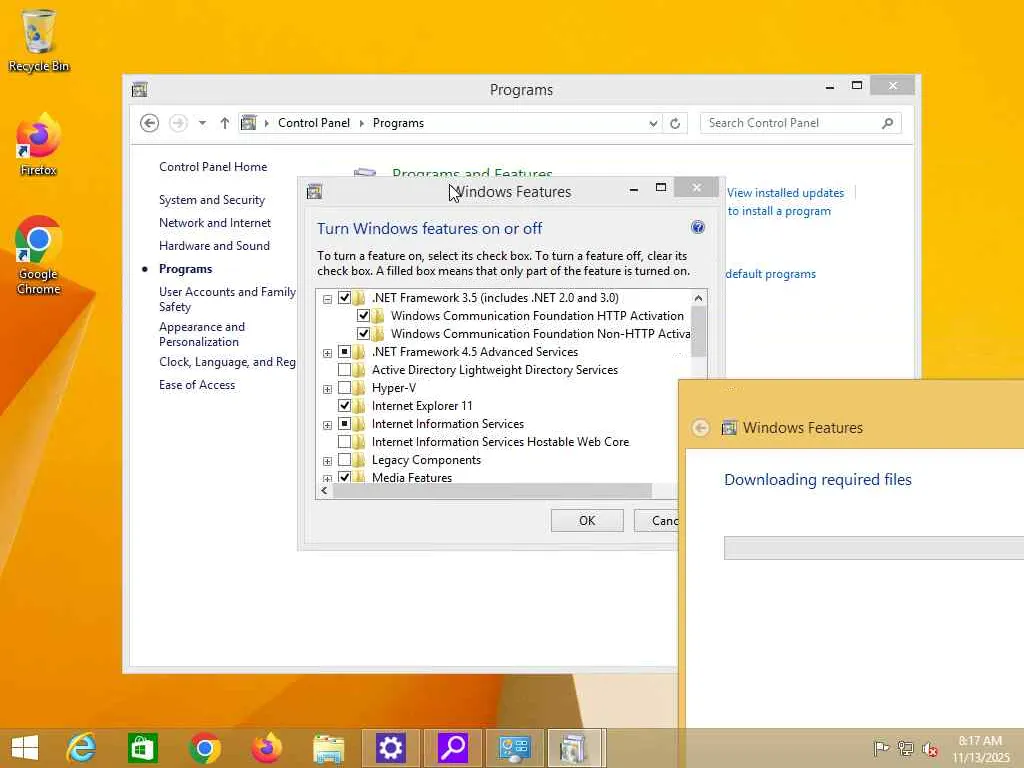1024x768 pixels.
Task: Click the Programs window title icon
Action: 139,89
